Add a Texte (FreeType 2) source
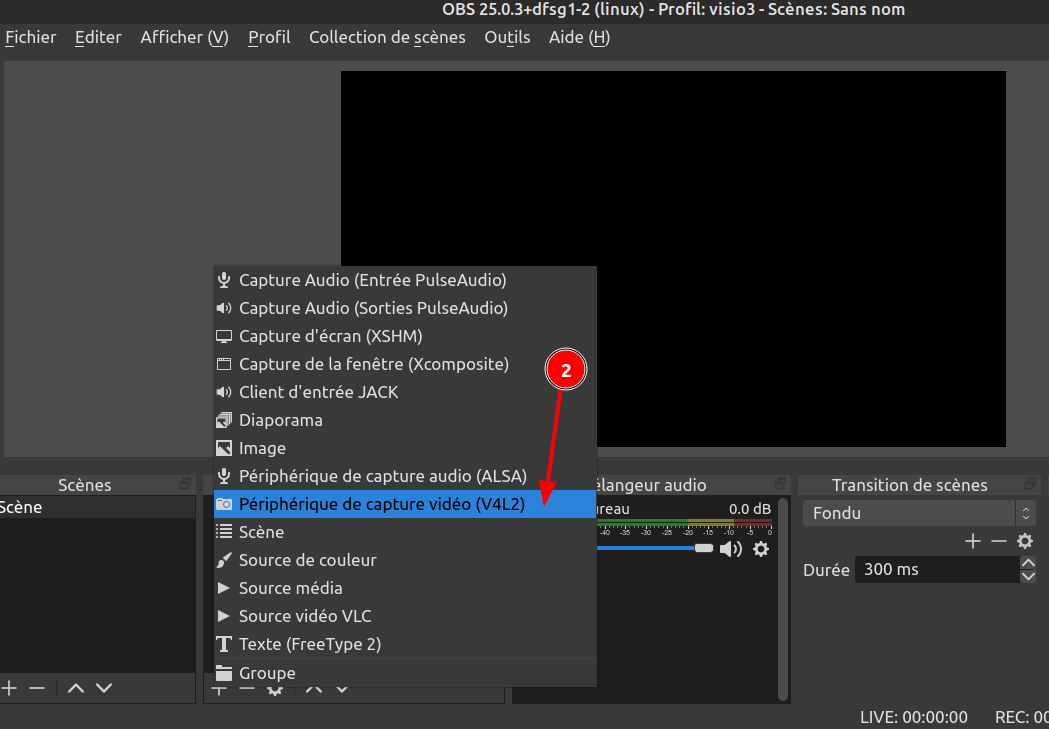This screenshot has width=1049, height=729. pos(405,645)
